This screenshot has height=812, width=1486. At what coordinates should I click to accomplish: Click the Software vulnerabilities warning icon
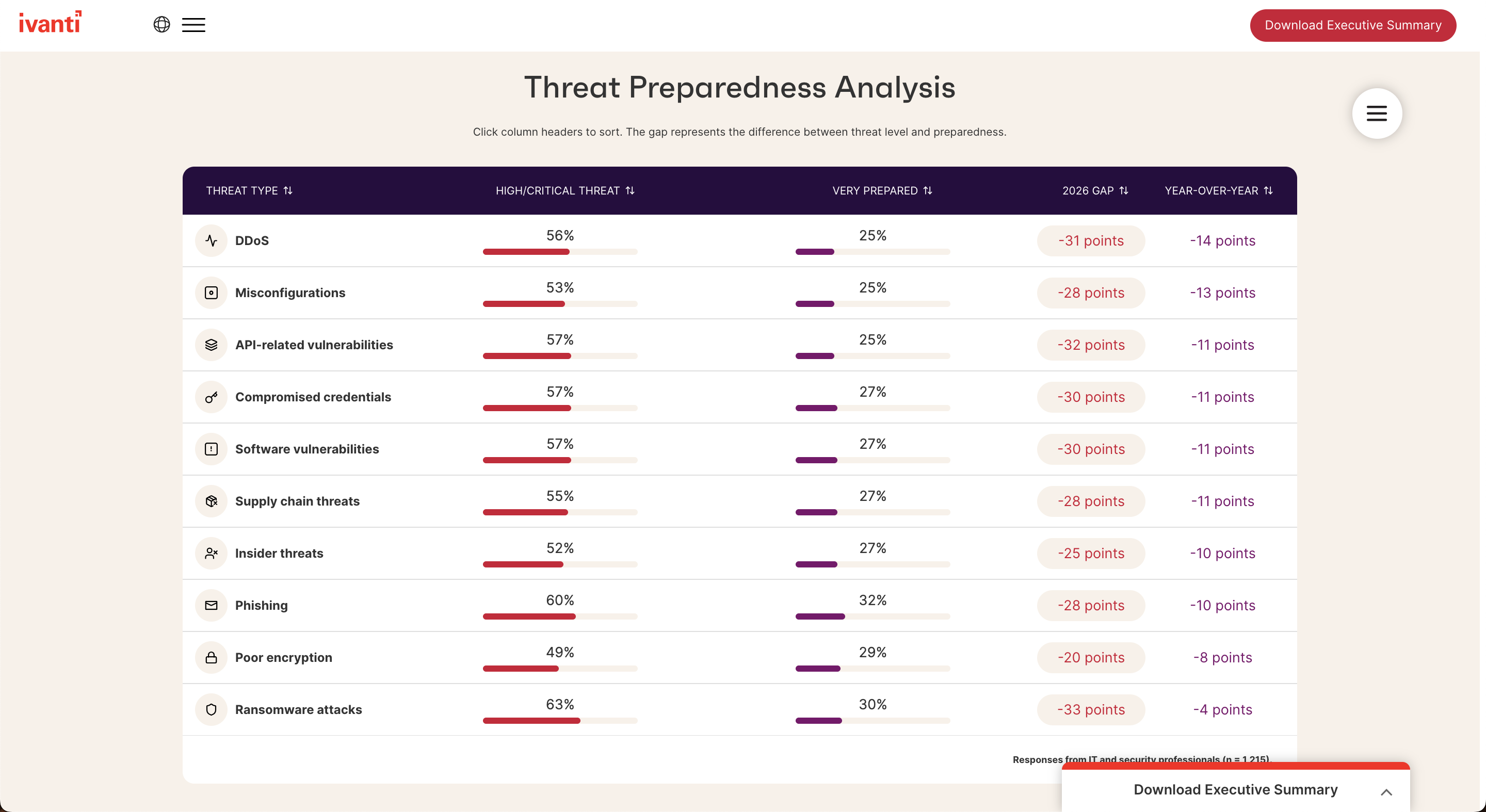click(x=211, y=449)
